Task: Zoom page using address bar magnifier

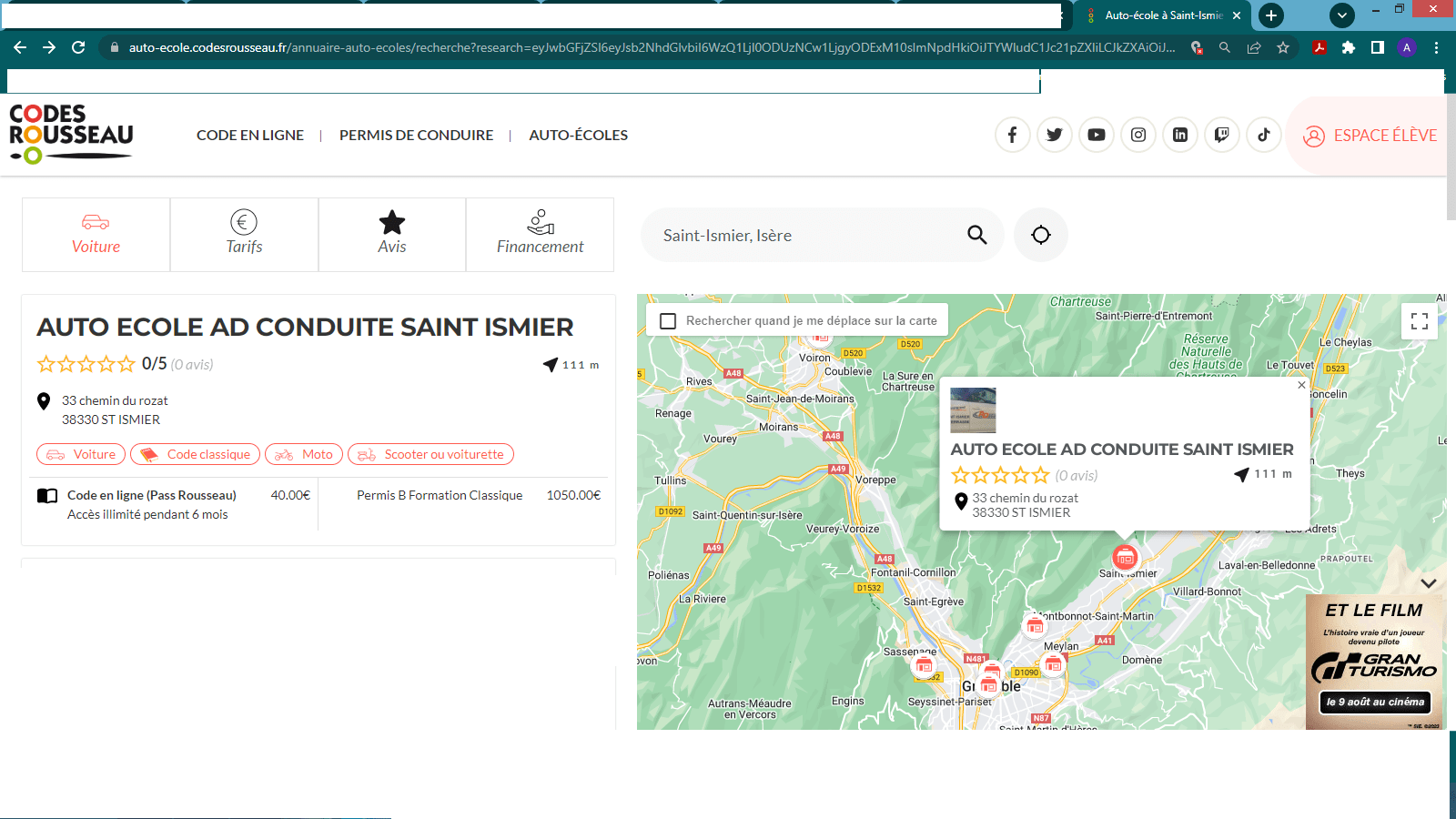Action: point(1225,47)
